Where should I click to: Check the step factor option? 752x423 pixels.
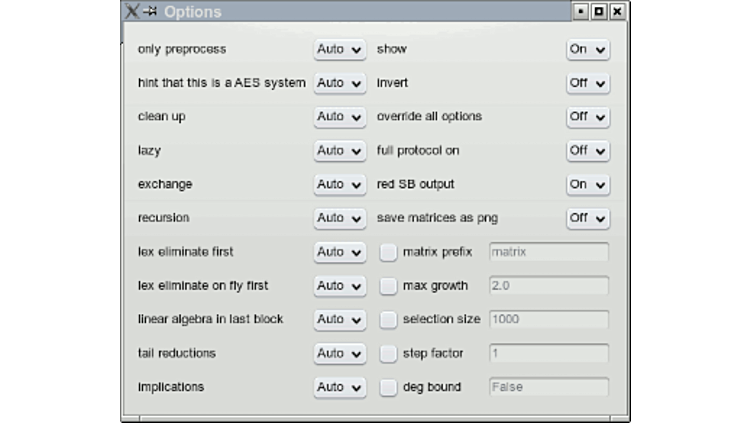click(x=388, y=354)
